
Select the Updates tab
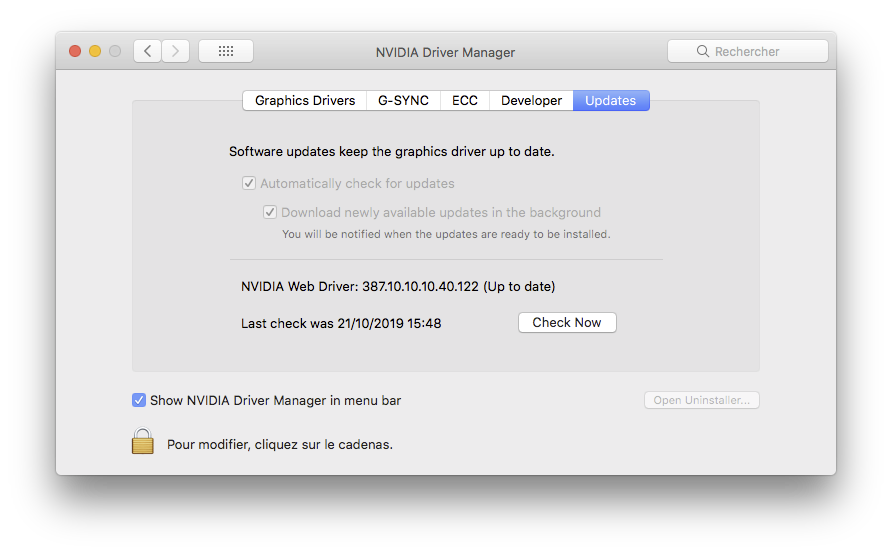click(611, 100)
